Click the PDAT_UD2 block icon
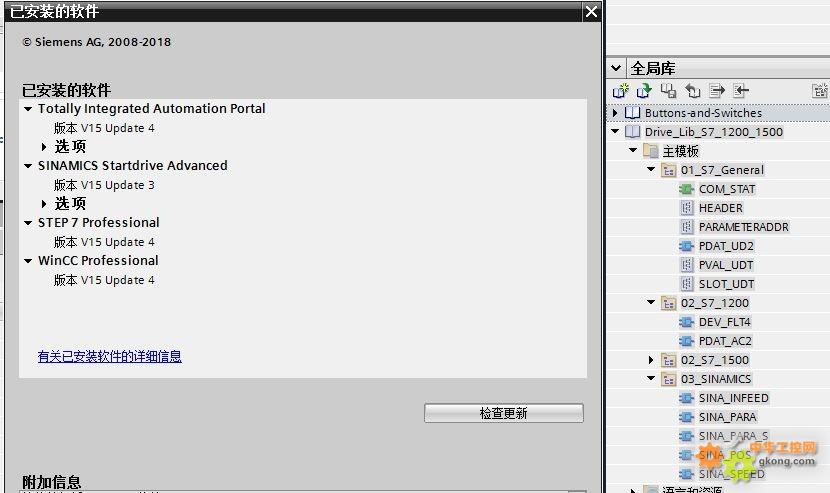 pos(686,246)
